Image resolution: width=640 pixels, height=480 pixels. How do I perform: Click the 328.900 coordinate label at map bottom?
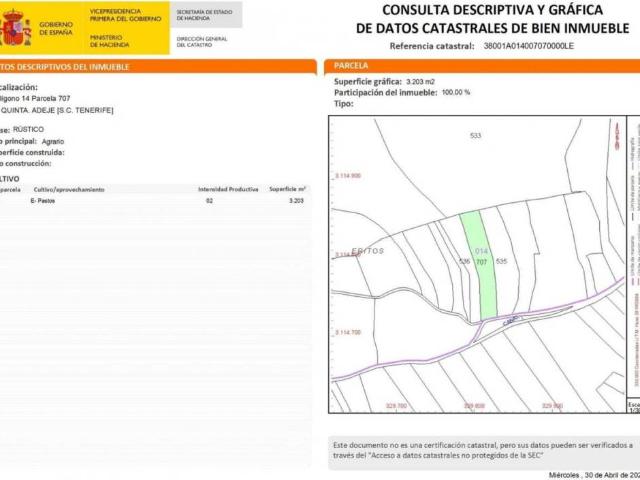tap(552, 406)
